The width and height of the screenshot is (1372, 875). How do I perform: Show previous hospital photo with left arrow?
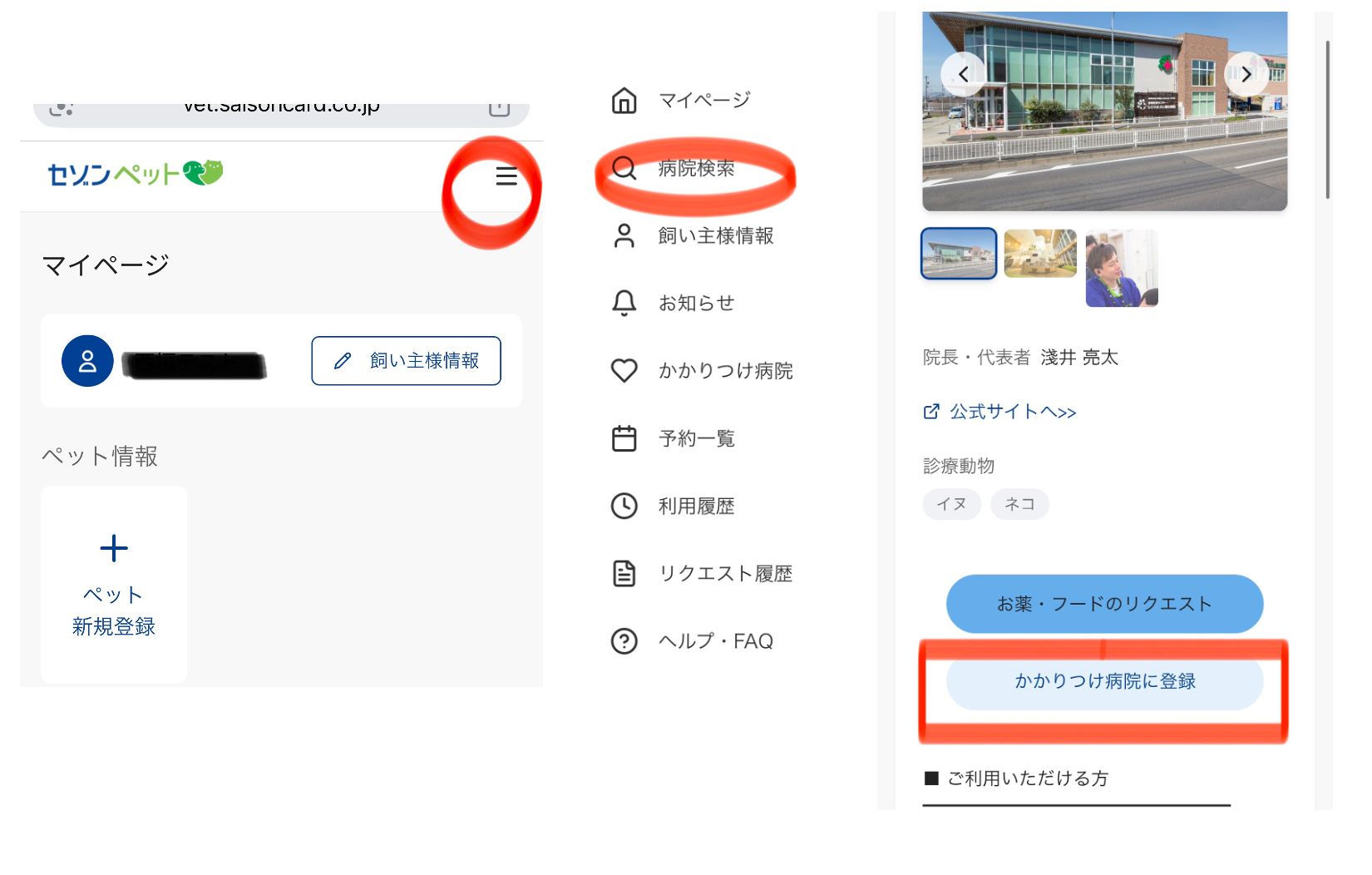pyautogui.click(x=963, y=74)
